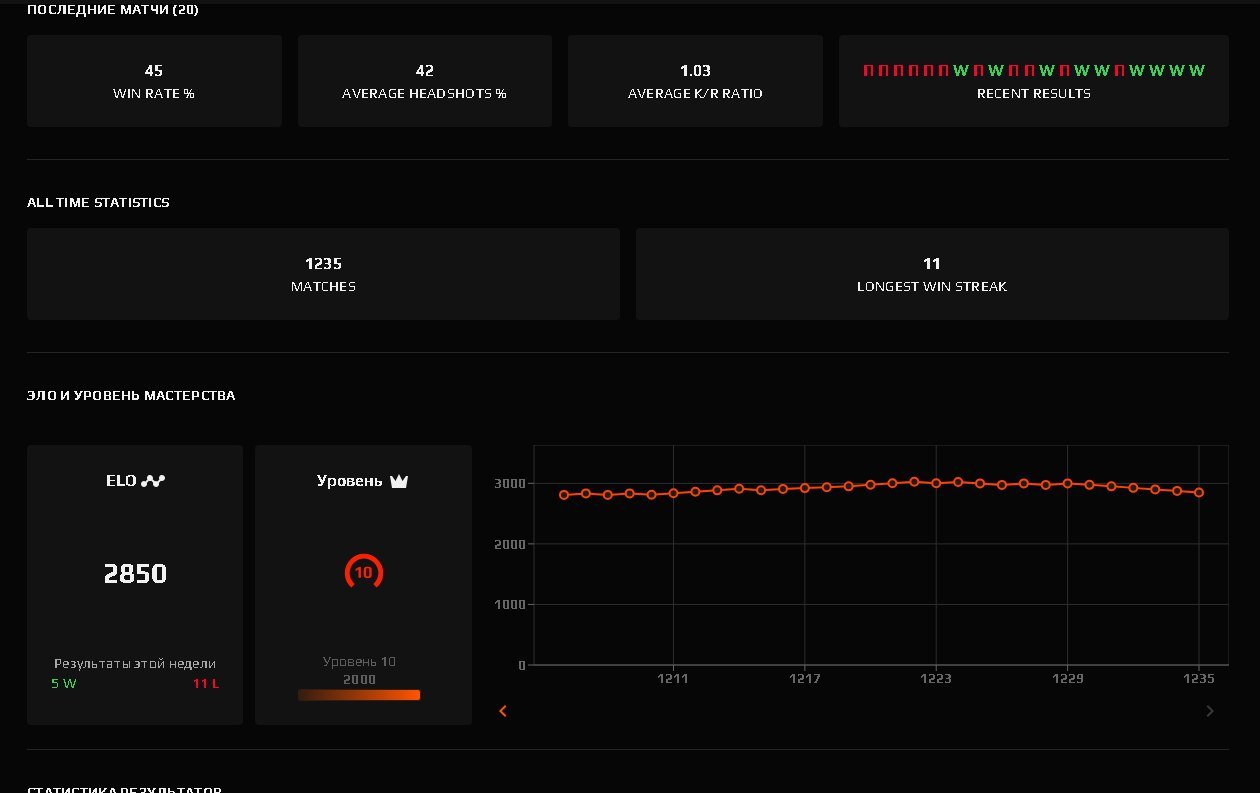Click the first red loss letter in recent results
The width and height of the screenshot is (1260, 793).
(866, 70)
